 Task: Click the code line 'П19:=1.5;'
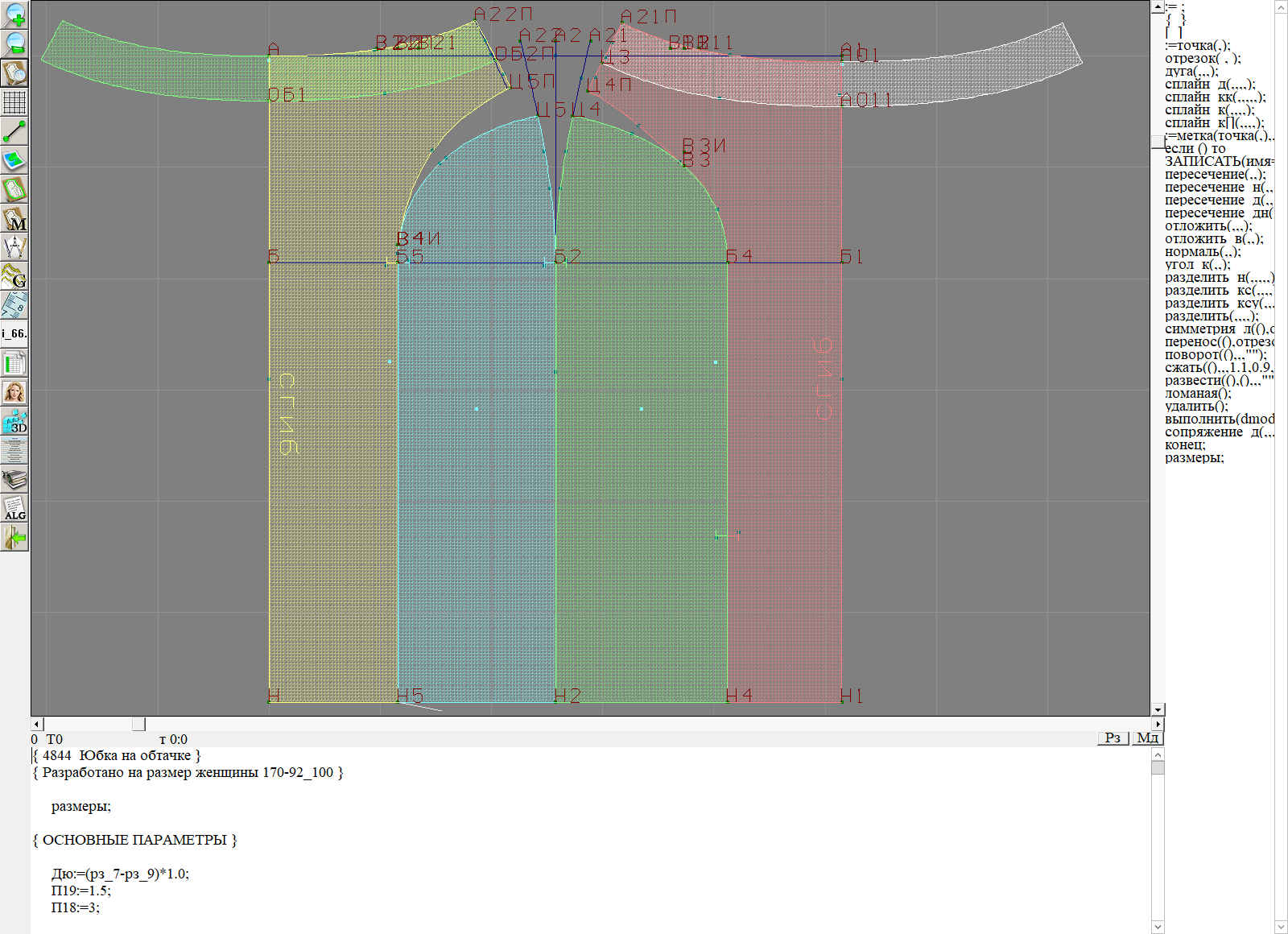(x=81, y=891)
